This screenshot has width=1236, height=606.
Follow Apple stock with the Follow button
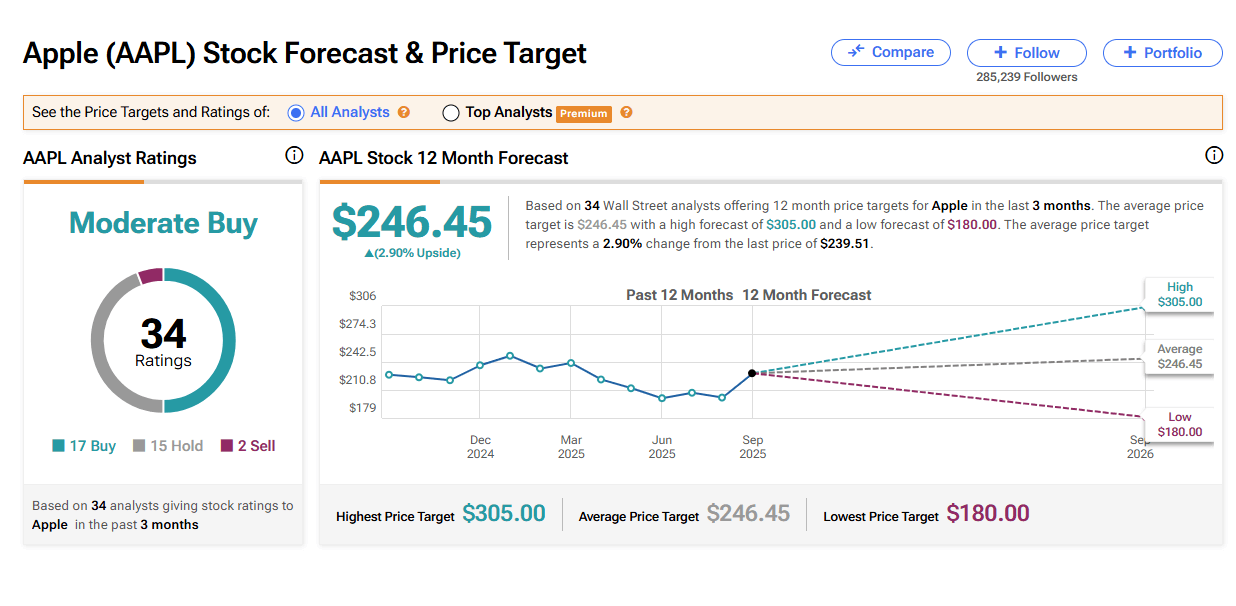1026,53
